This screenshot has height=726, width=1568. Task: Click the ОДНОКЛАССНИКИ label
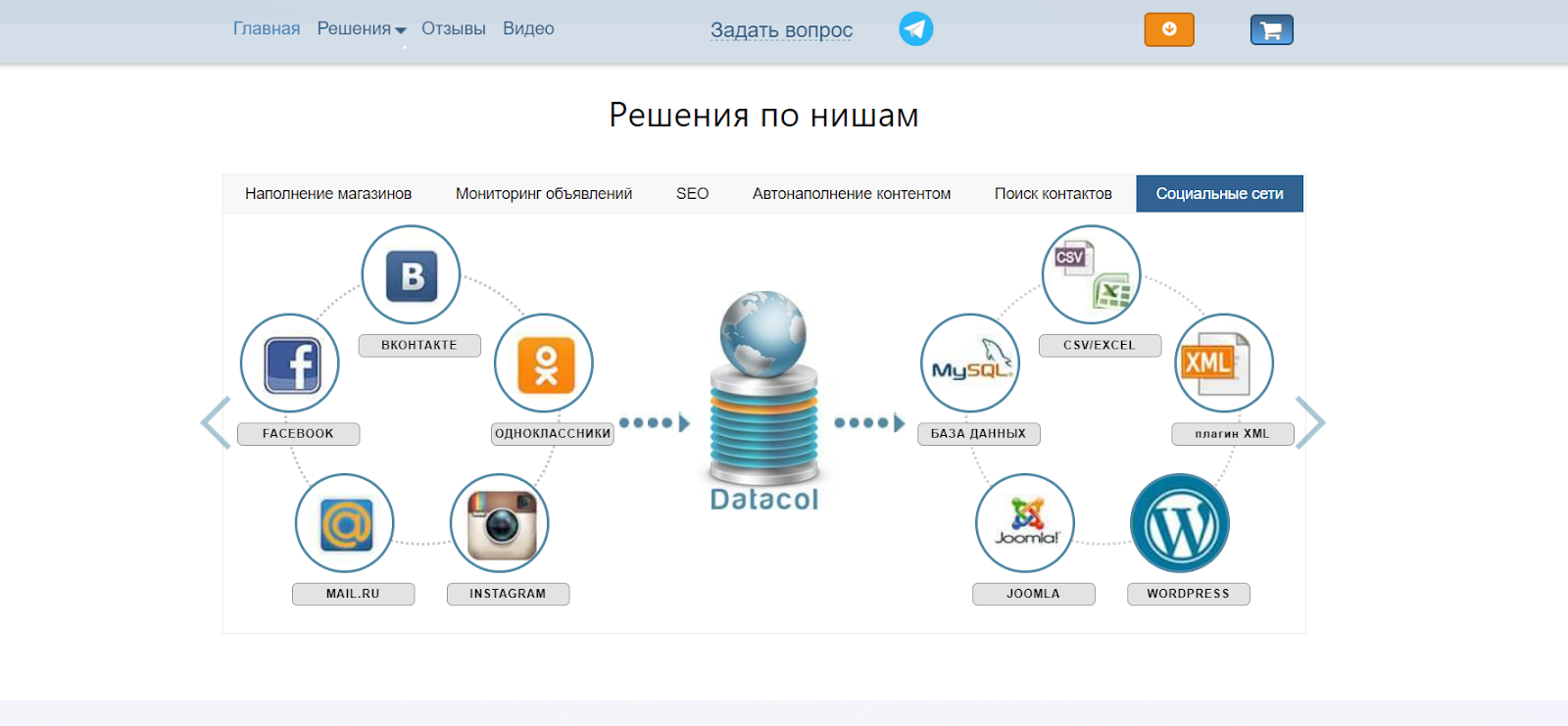[553, 434]
